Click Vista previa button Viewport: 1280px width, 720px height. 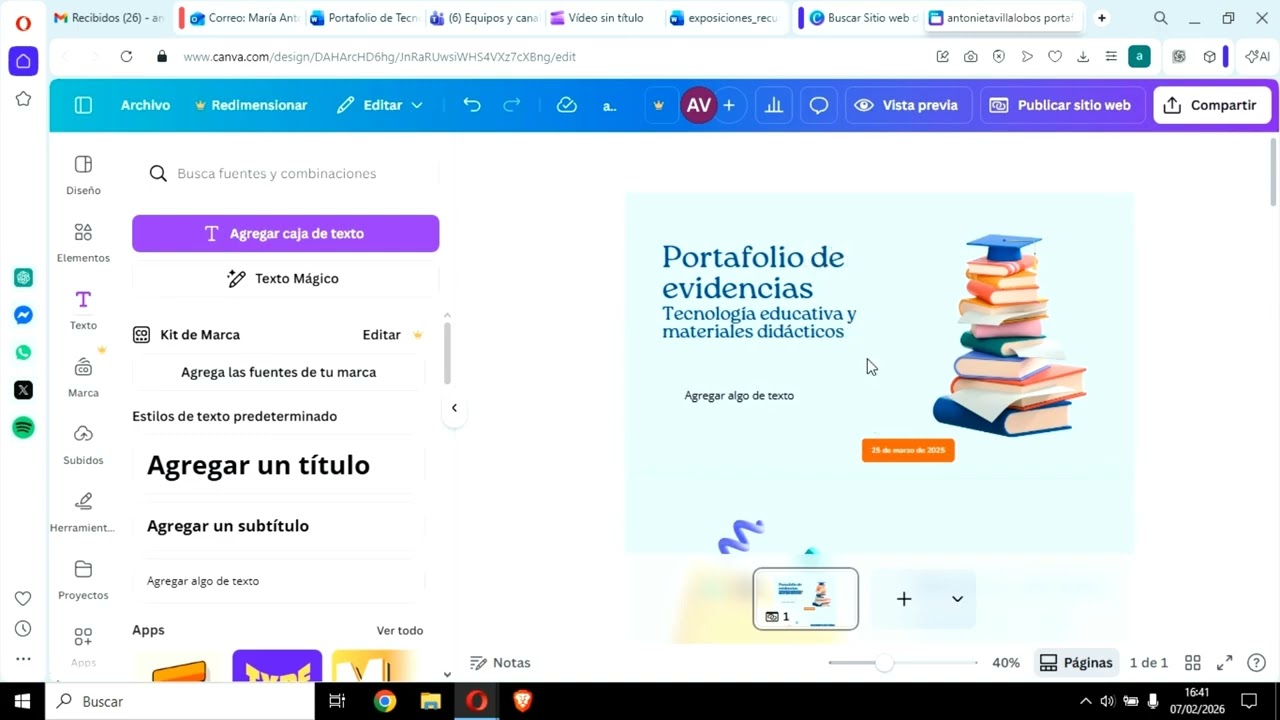pos(908,105)
